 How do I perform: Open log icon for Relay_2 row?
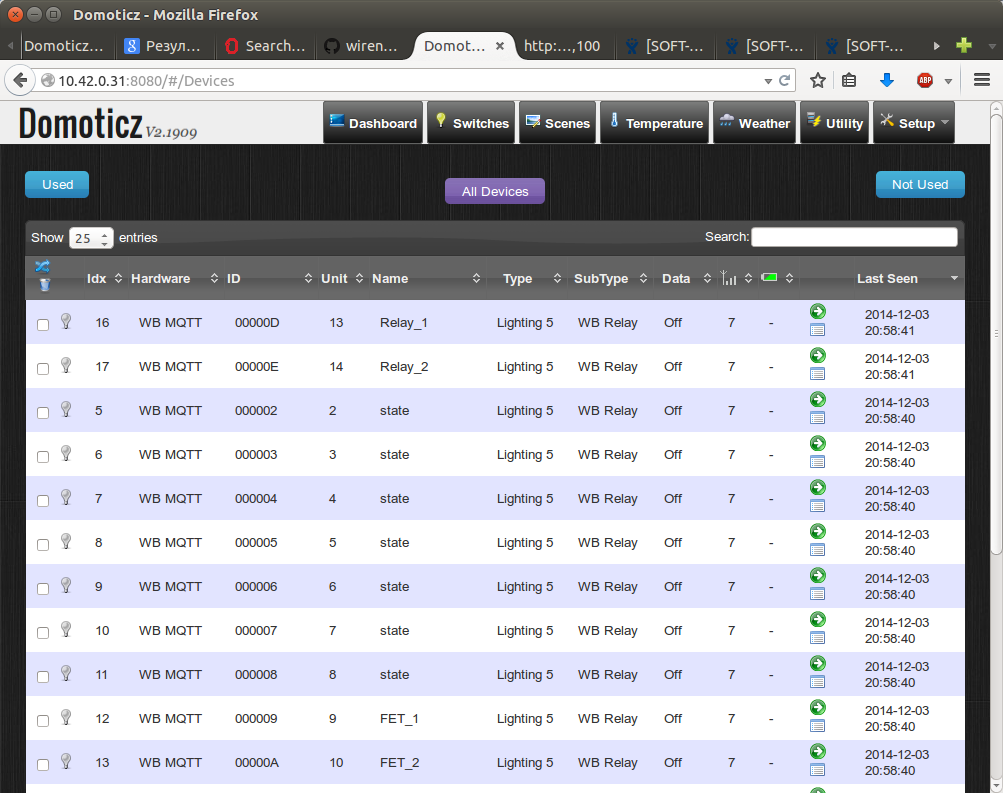pos(817,374)
